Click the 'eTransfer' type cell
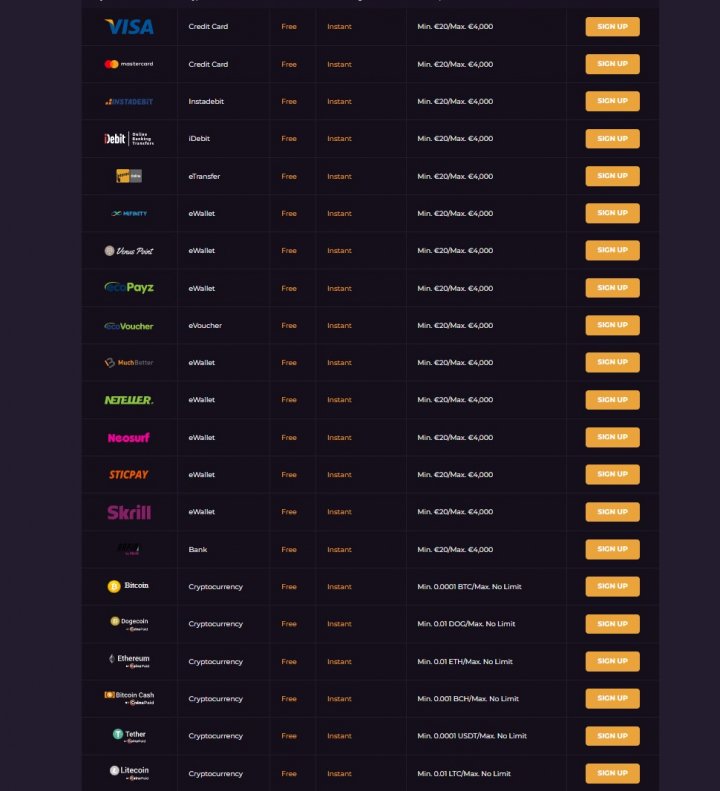 coord(204,176)
